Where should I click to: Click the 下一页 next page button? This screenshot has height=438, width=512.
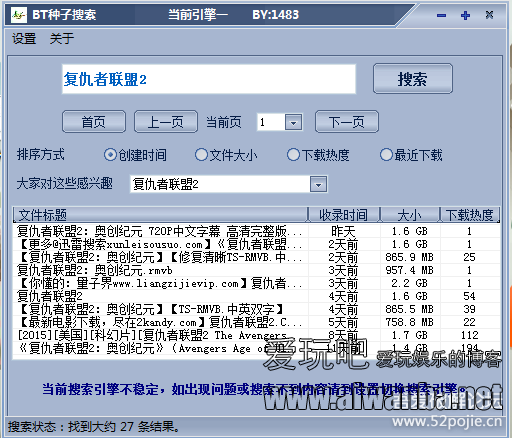pos(347,122)
